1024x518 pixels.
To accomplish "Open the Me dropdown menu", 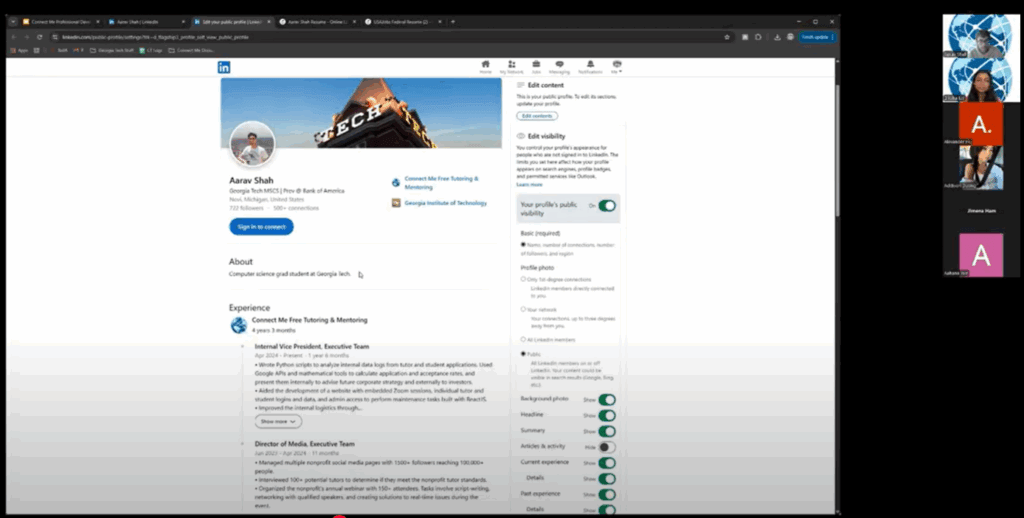I will coord(616,66).
